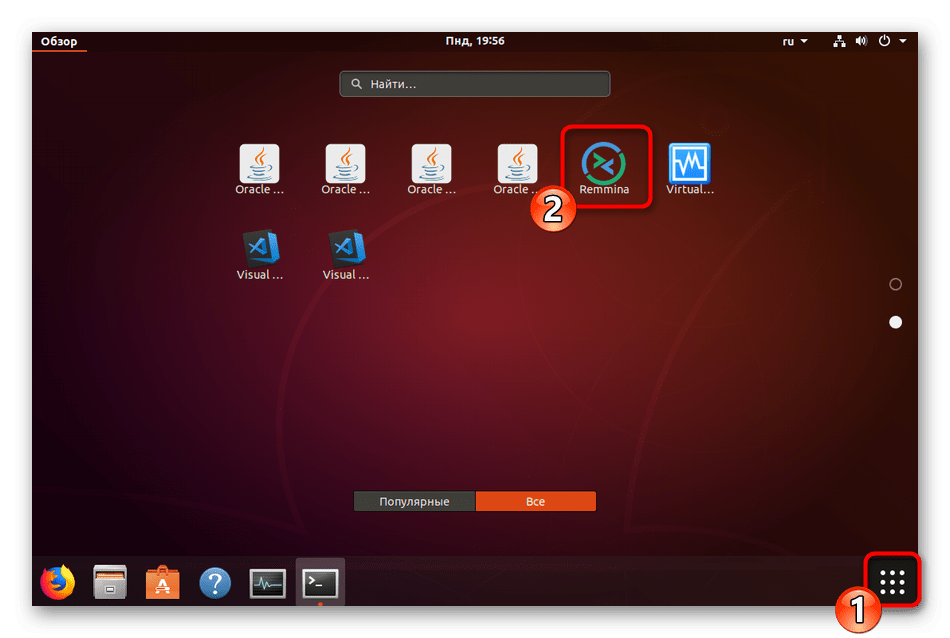Click the Show Applications grid button

[x=892, y=582]
